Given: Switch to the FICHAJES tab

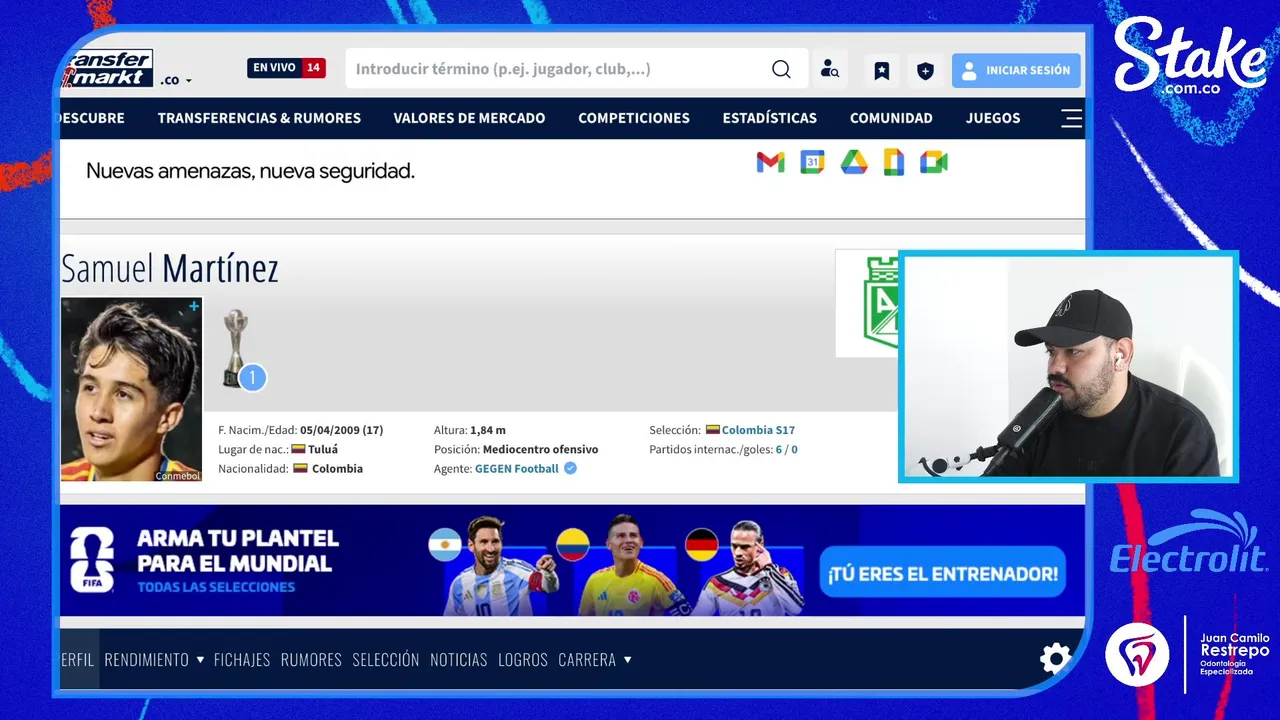Looking at the screenshot, I should 242,659.
